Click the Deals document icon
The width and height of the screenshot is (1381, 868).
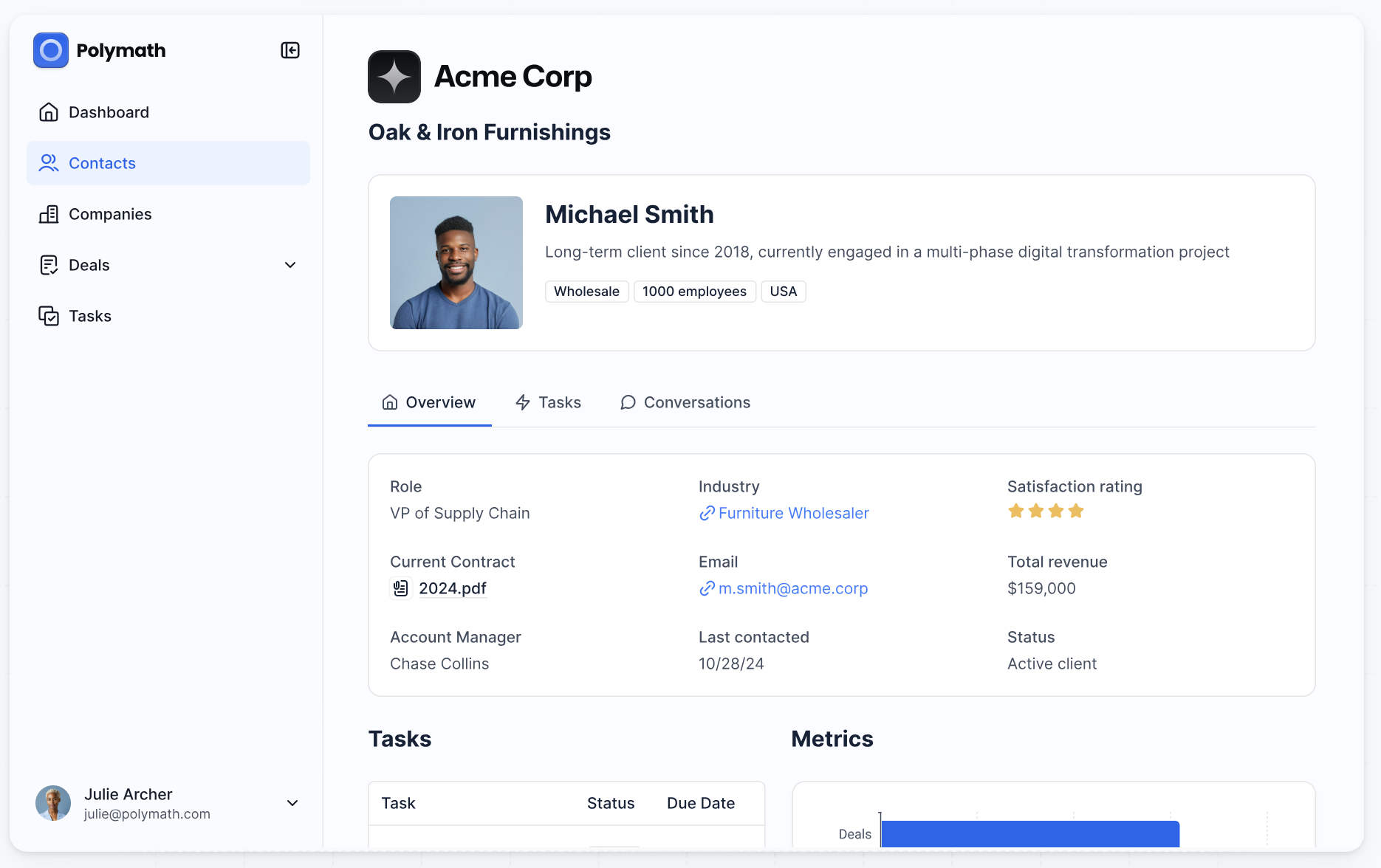point(49,265)
